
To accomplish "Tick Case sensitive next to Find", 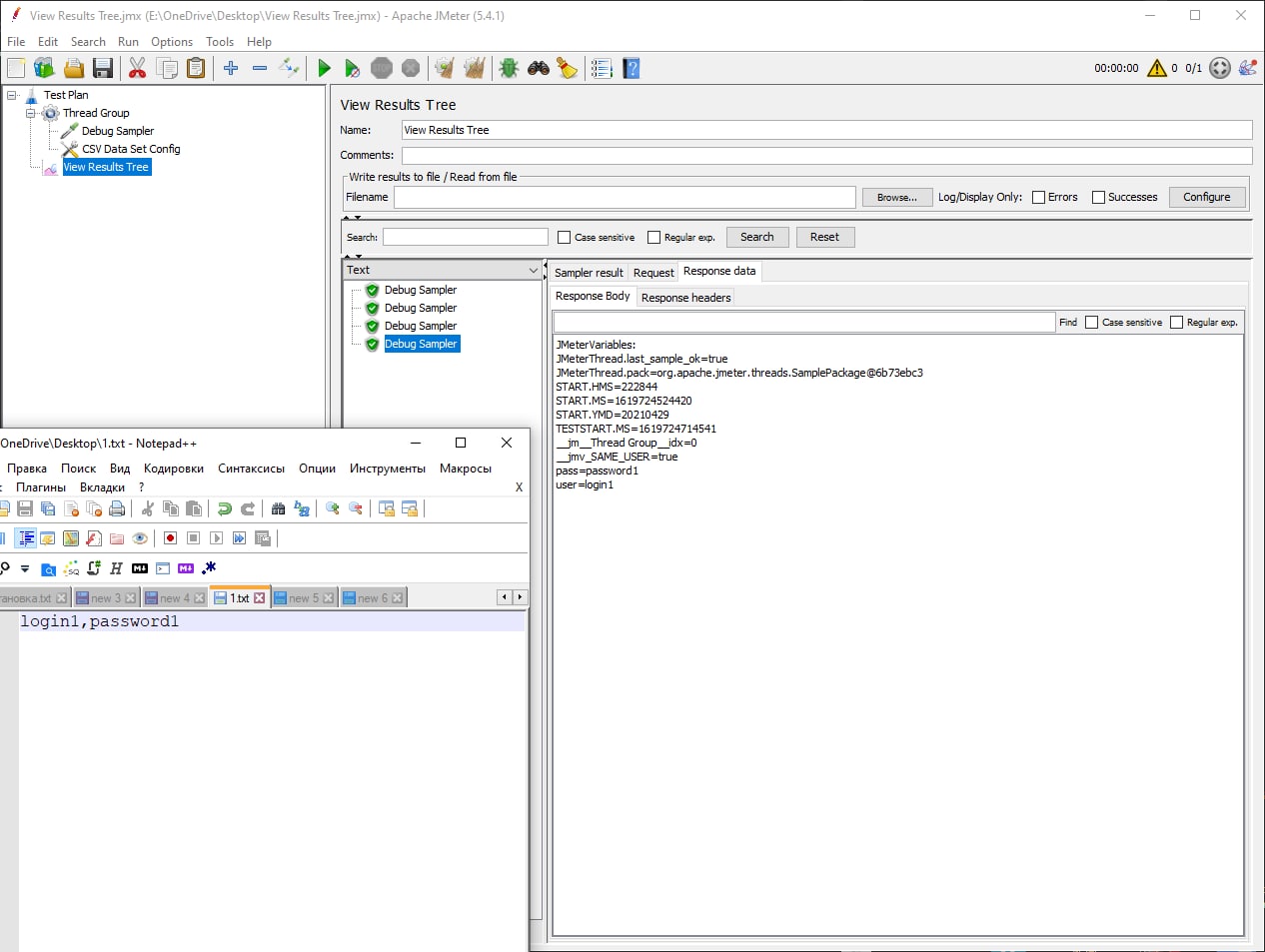I will pyautogui.click(x=1091, y=322).
